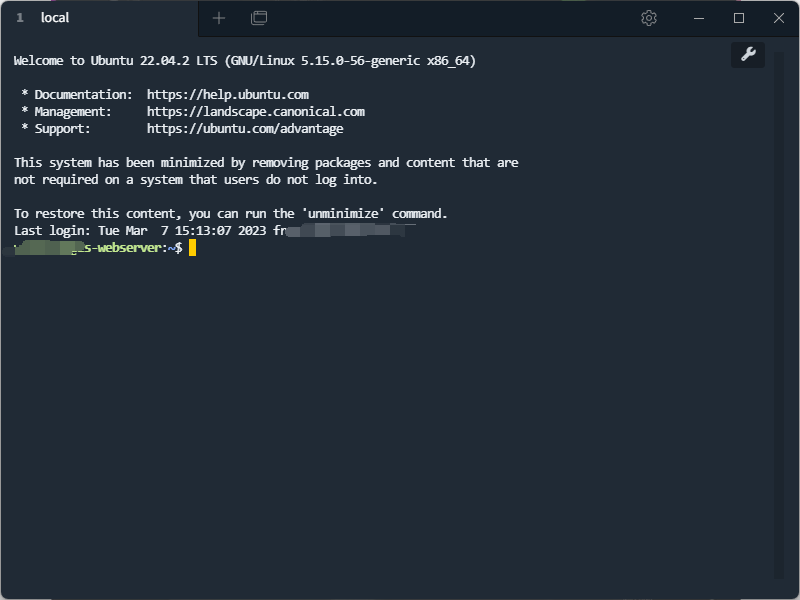Click the 'unminimize' command word
This screenshot has width=800, height=600.
(343, 214)
